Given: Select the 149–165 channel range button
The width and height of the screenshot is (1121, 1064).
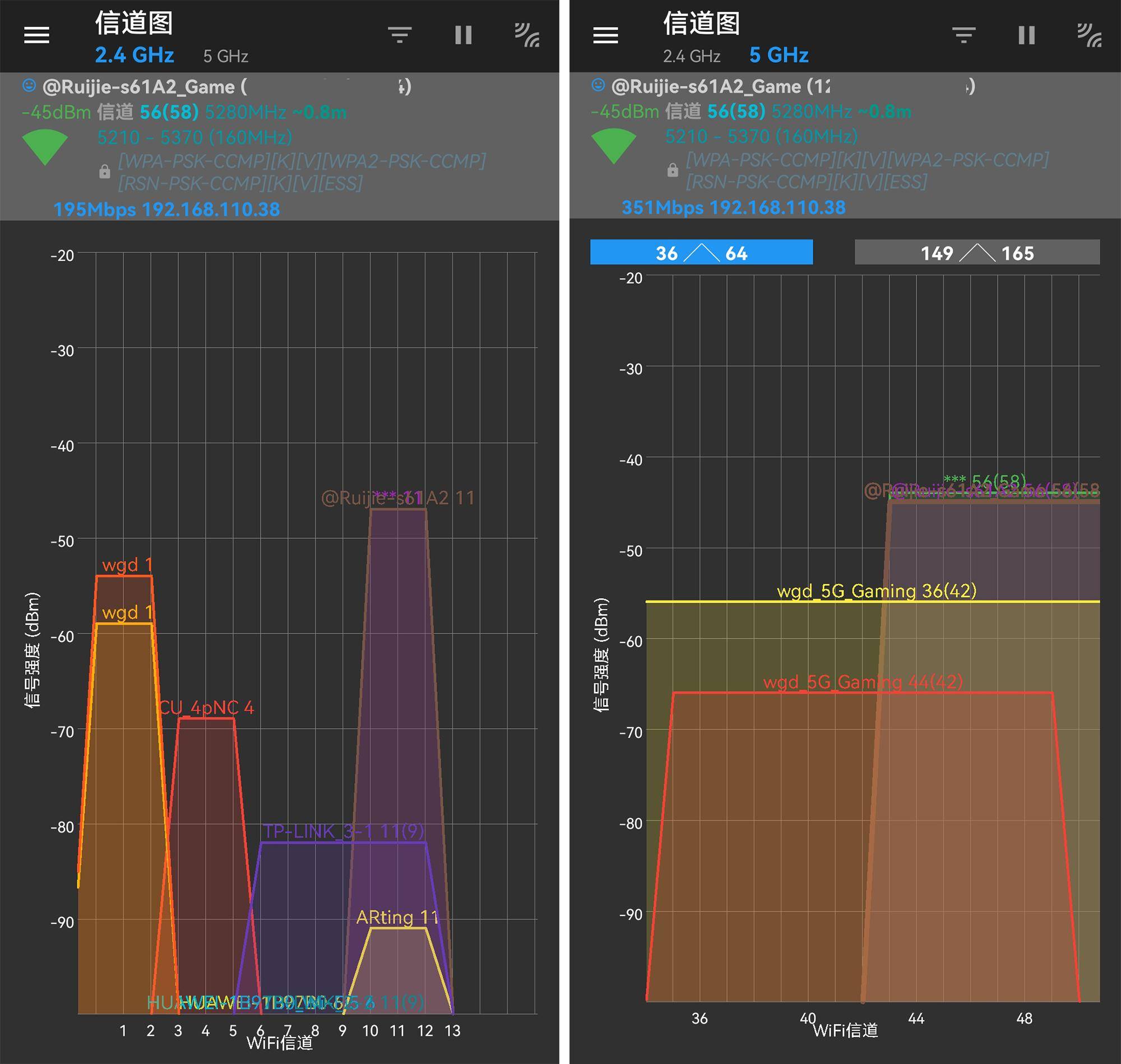Looking at the screenshot, I should (977, 252).
